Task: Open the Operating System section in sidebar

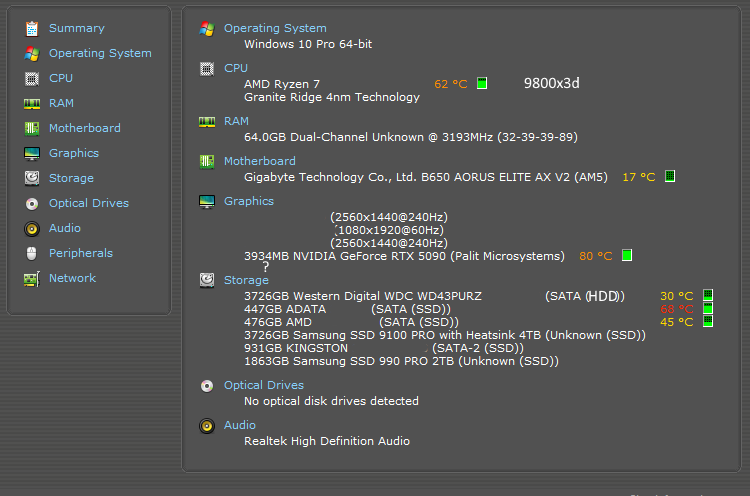Action: coord(100,53)
